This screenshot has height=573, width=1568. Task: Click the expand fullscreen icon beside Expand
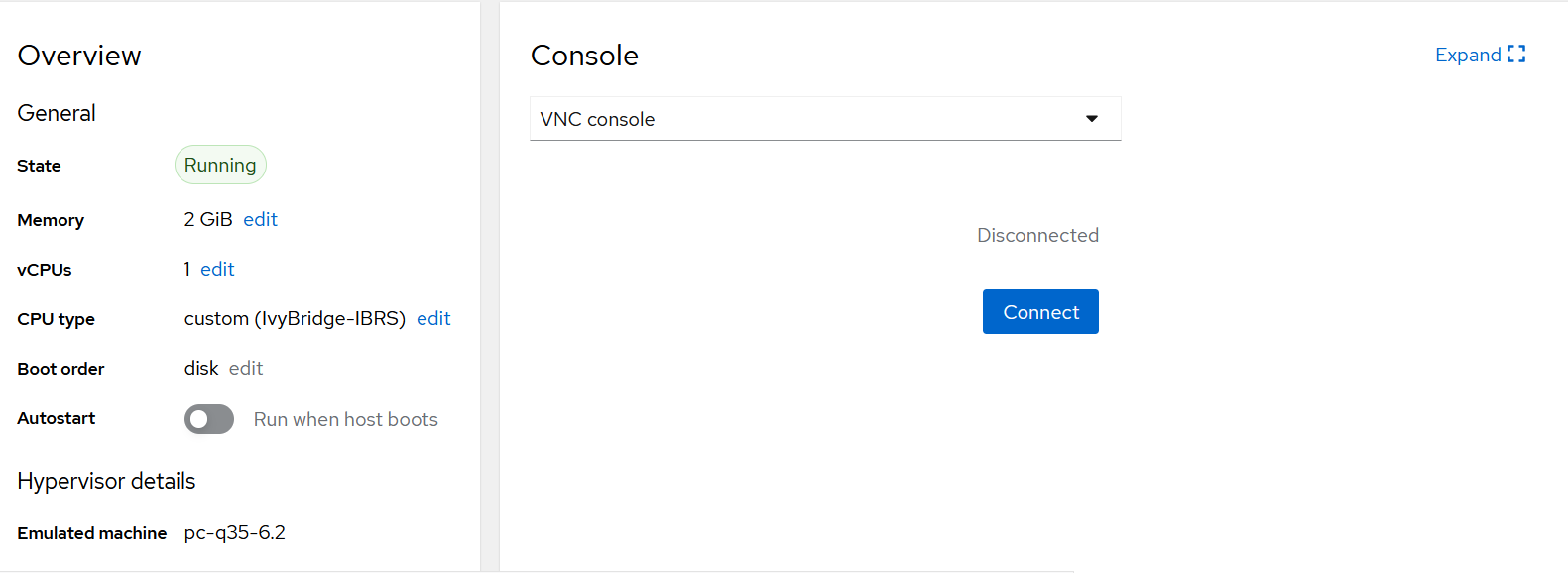[x=1516, y=55]
